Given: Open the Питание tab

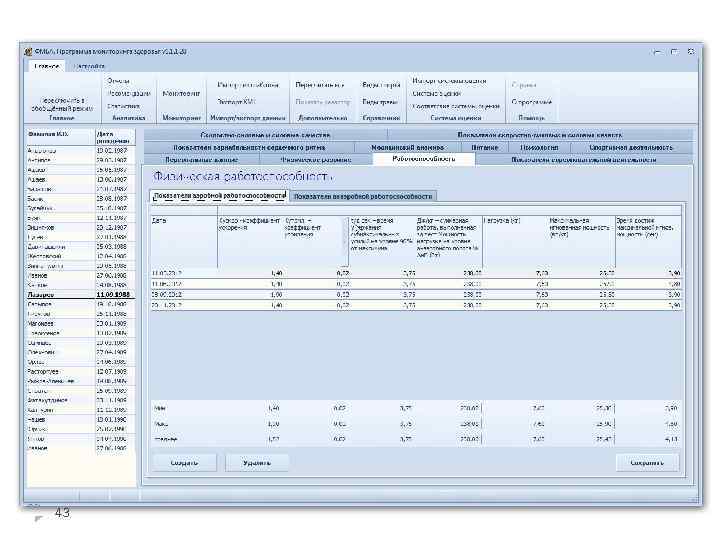Looking at the screenshot, I should [484, 147].
